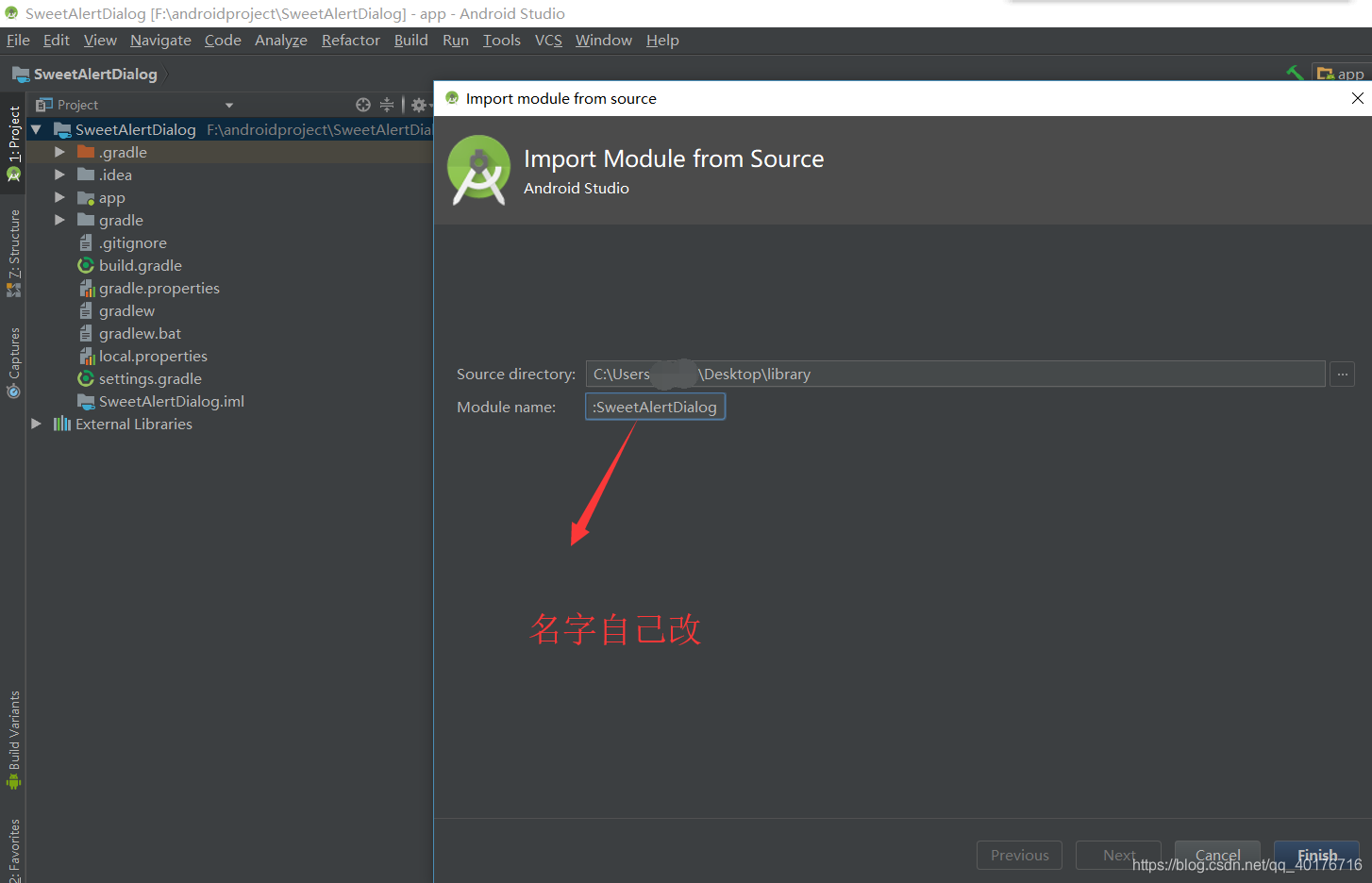Select the .idea folder icon
Image resolution: width=1372 pixels, height=883 pixels.
tap(86, 175)
